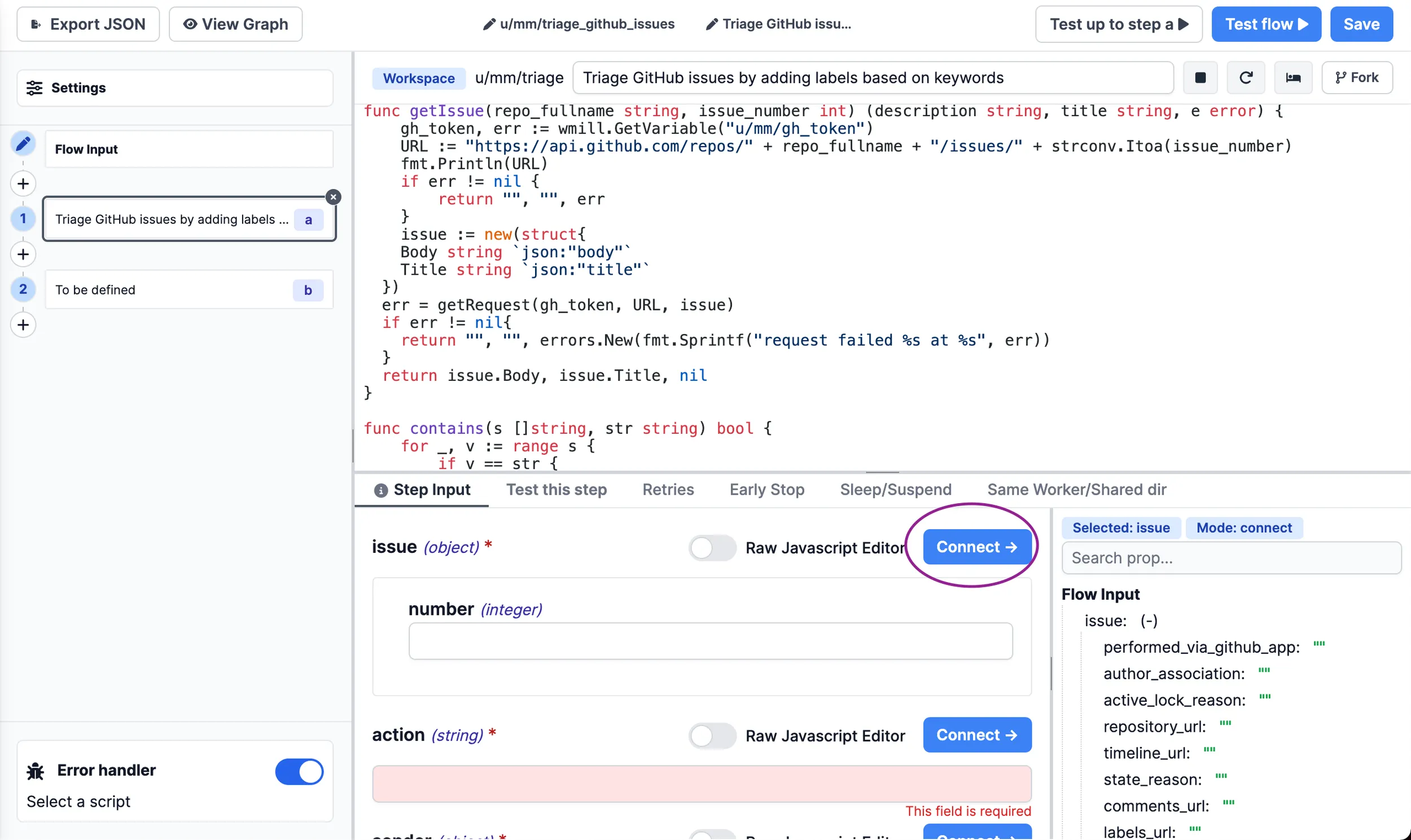Click the Search prop input field
The height and width of the screenshot is (840, 1411).
[x=1231, y=558]
